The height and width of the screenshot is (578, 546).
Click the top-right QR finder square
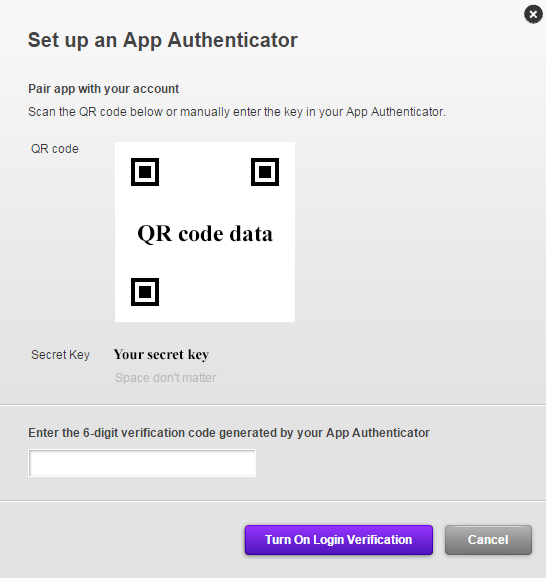[265, 172]
